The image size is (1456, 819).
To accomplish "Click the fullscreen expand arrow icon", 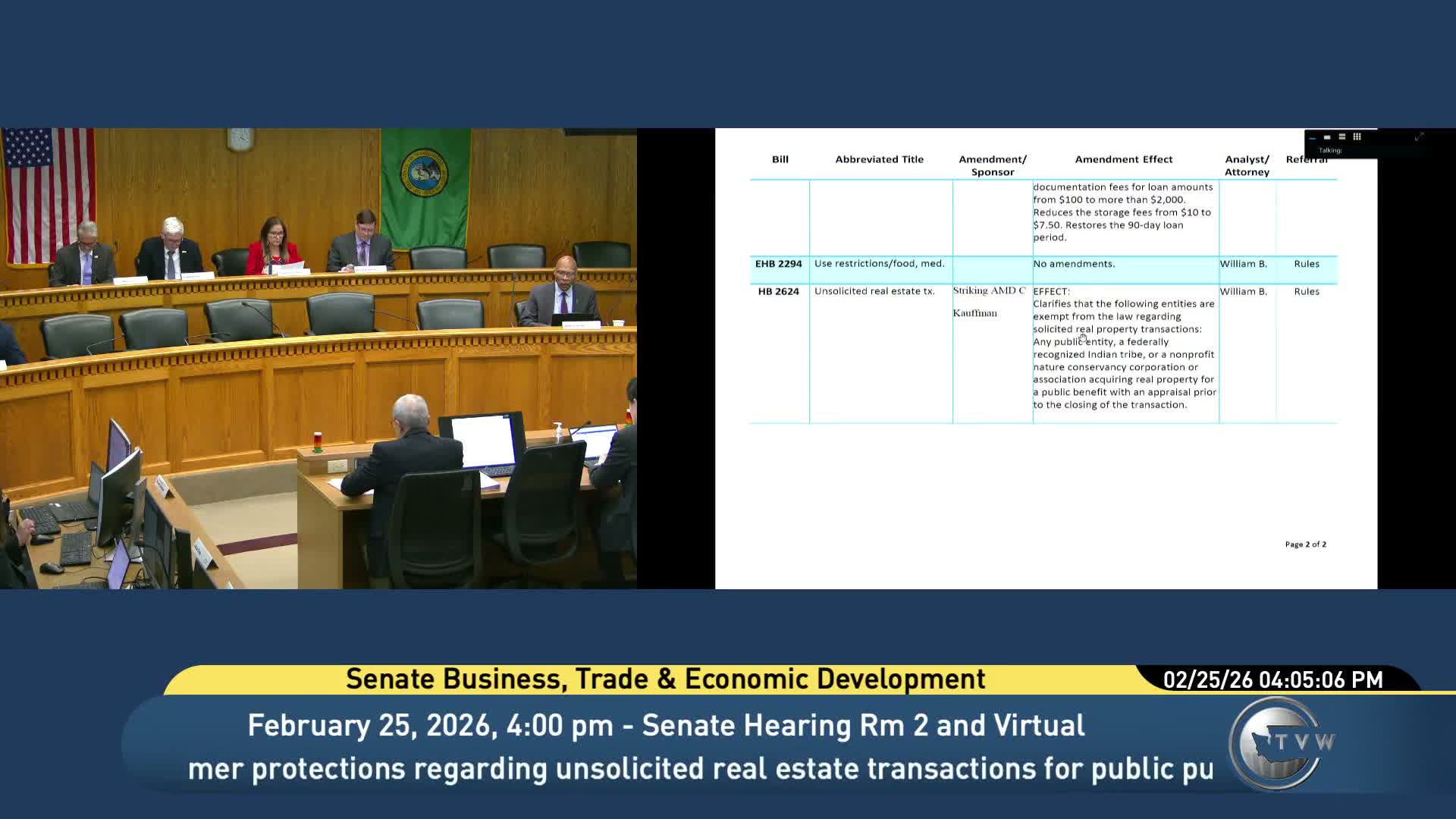I will (x=1420, y=138).
